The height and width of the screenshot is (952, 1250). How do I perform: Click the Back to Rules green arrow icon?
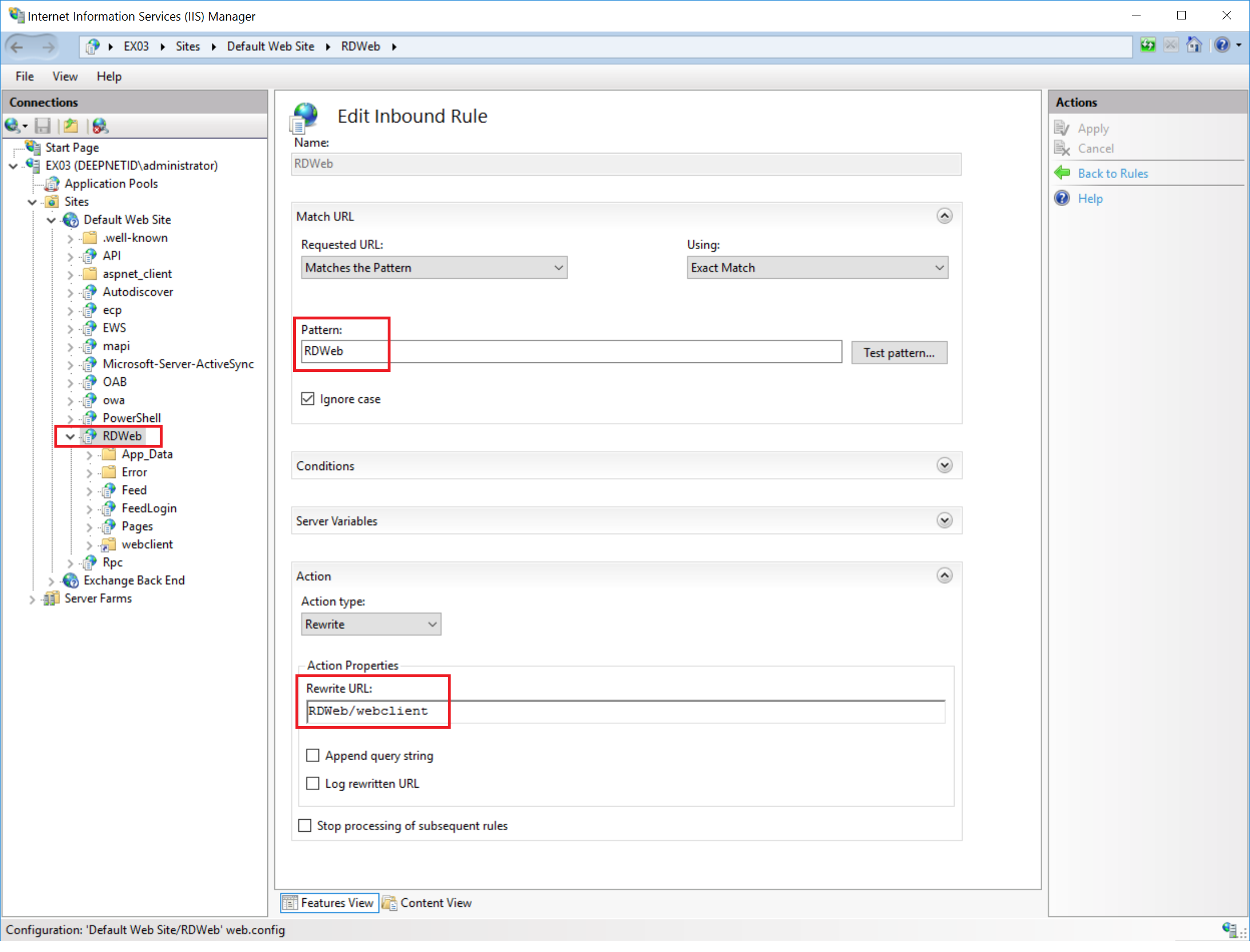(x=1062, y=173)
